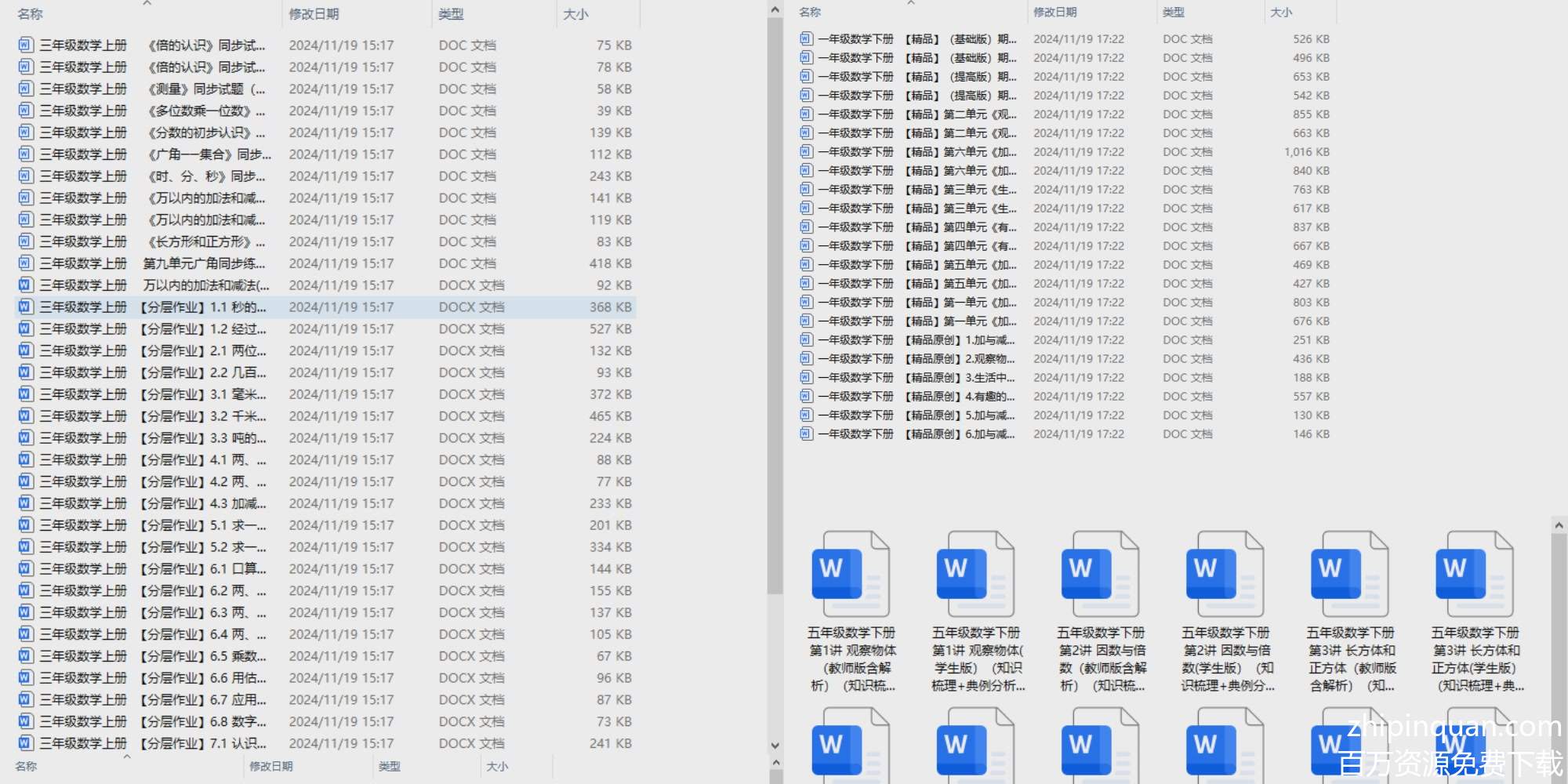Select 【分层作业】6.8 数字 file name
The image size is (1568, 784).
204,721
